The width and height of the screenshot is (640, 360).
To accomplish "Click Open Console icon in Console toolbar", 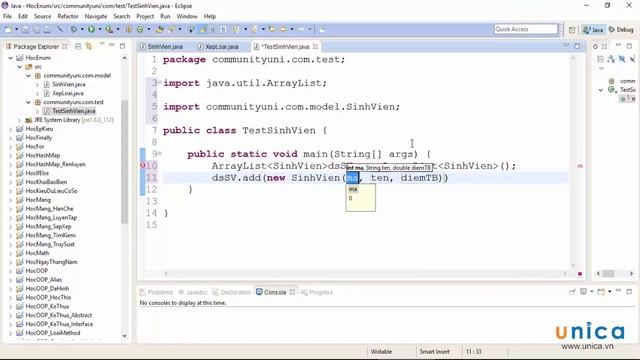I will pos(601,291).
